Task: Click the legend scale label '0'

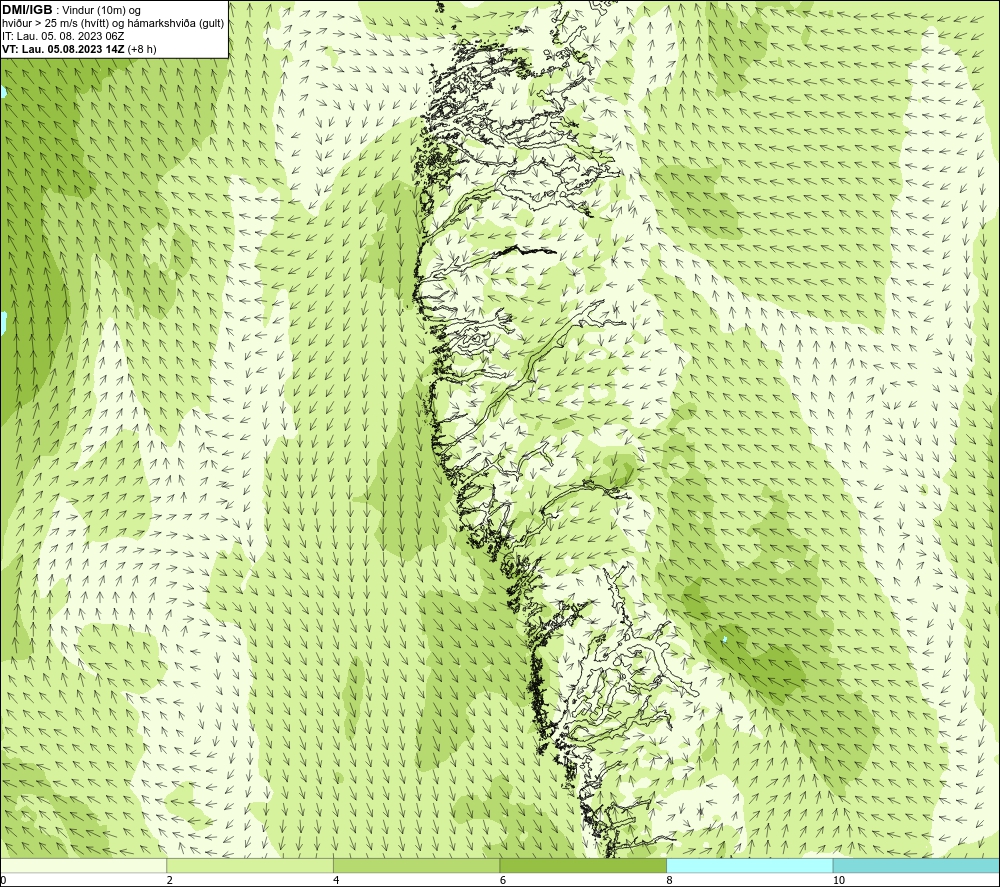Action: [x=3, y=881]
